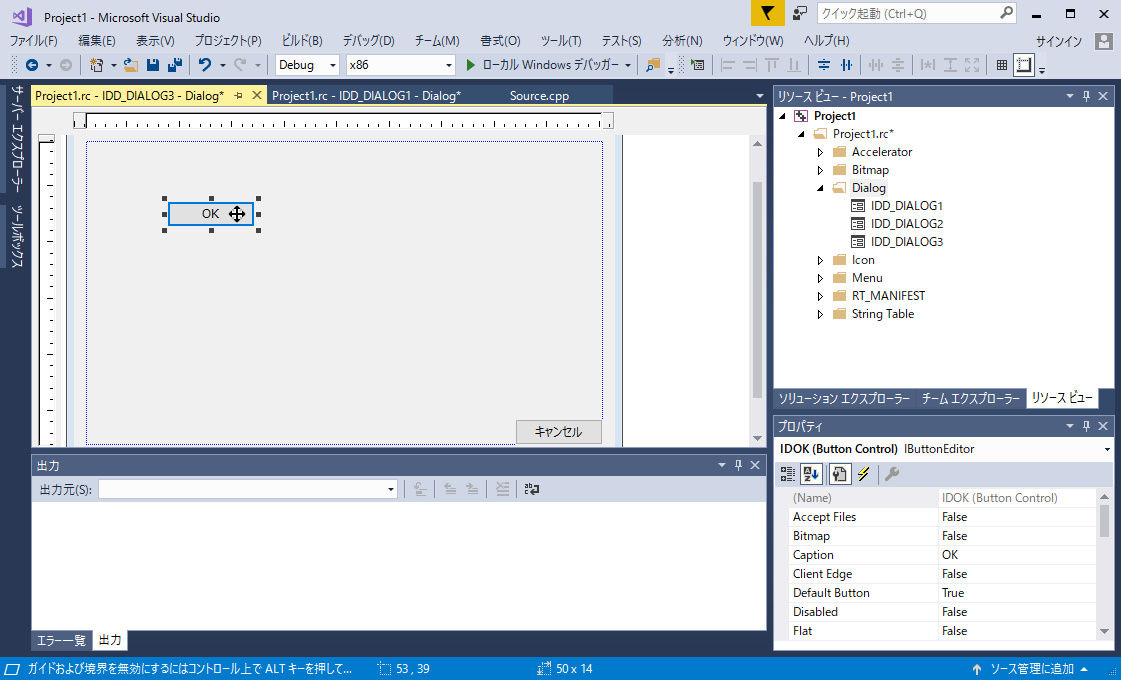Switch the property grid to categorized view

point(788,473)
